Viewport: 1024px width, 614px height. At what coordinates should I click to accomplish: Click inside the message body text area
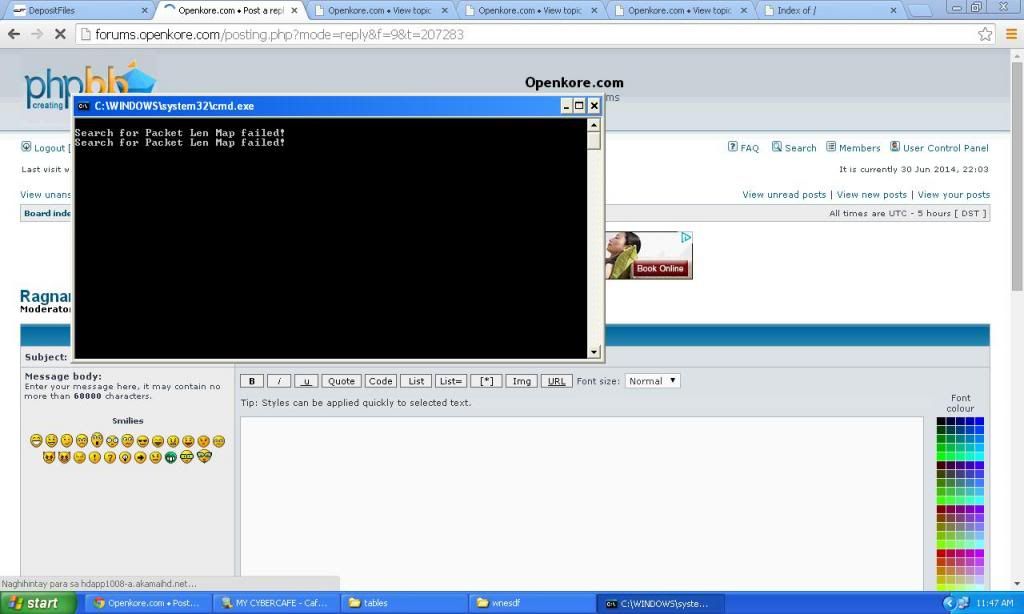pyautogui.click(x=581, y=503)
